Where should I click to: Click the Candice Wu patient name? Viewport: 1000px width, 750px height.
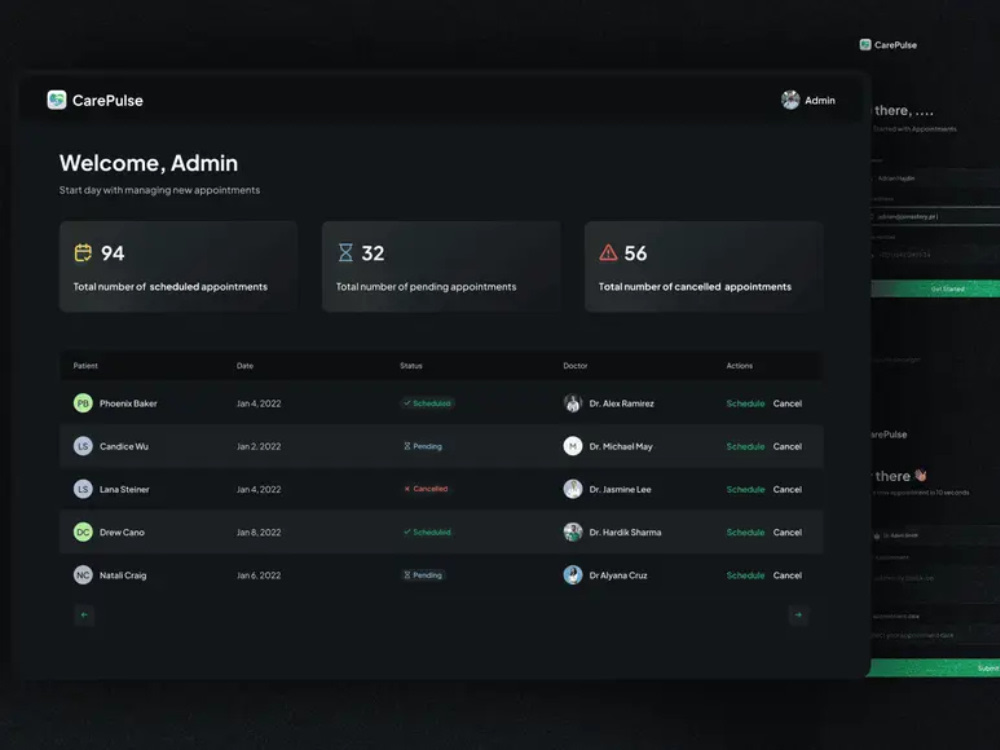tap(124, 446)
